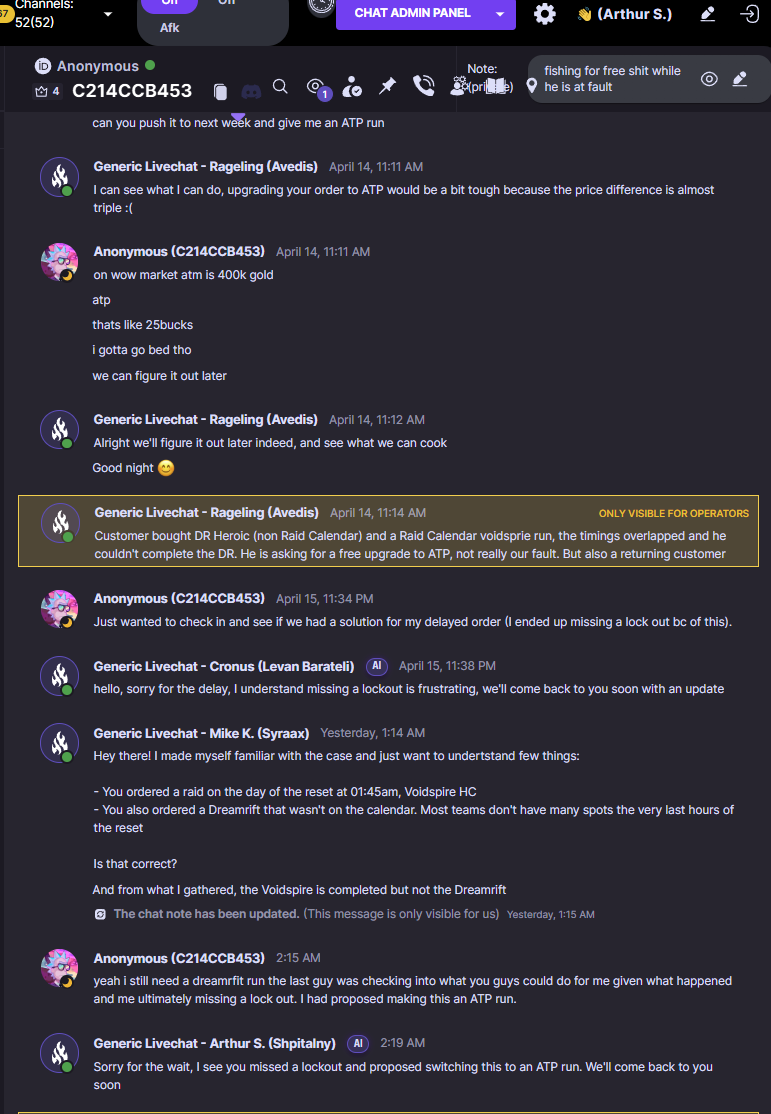Open search in this chat
Image resolution: width=771 pixels, height=1114 pixels.
tap(281, 87)
